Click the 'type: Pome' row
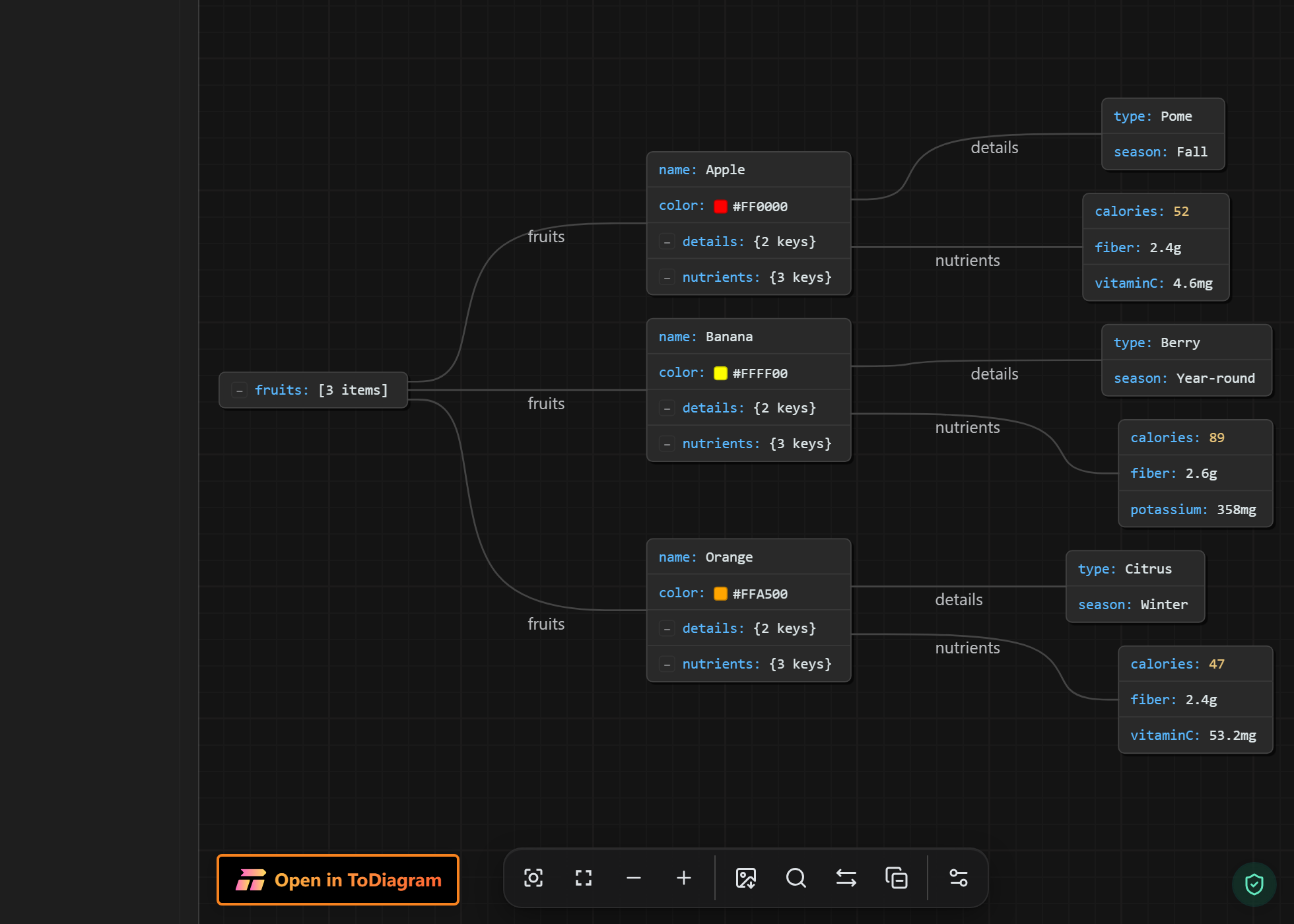 click(x=1163, y=116)
